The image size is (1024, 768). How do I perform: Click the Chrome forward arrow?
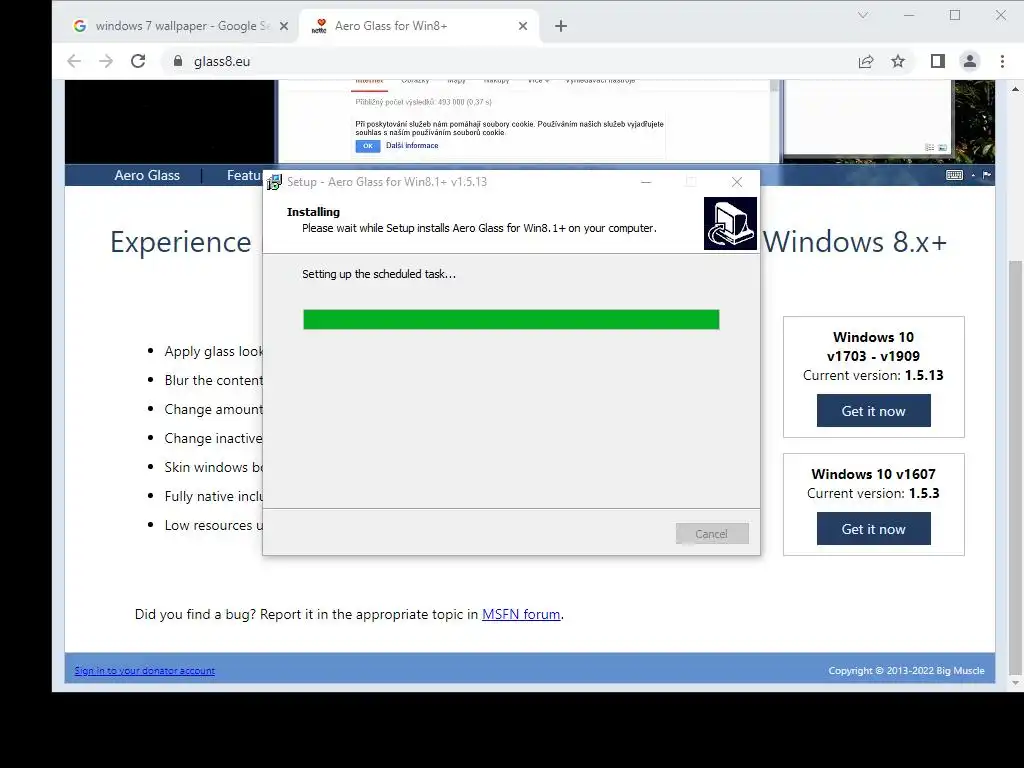(x=106, y=61)
